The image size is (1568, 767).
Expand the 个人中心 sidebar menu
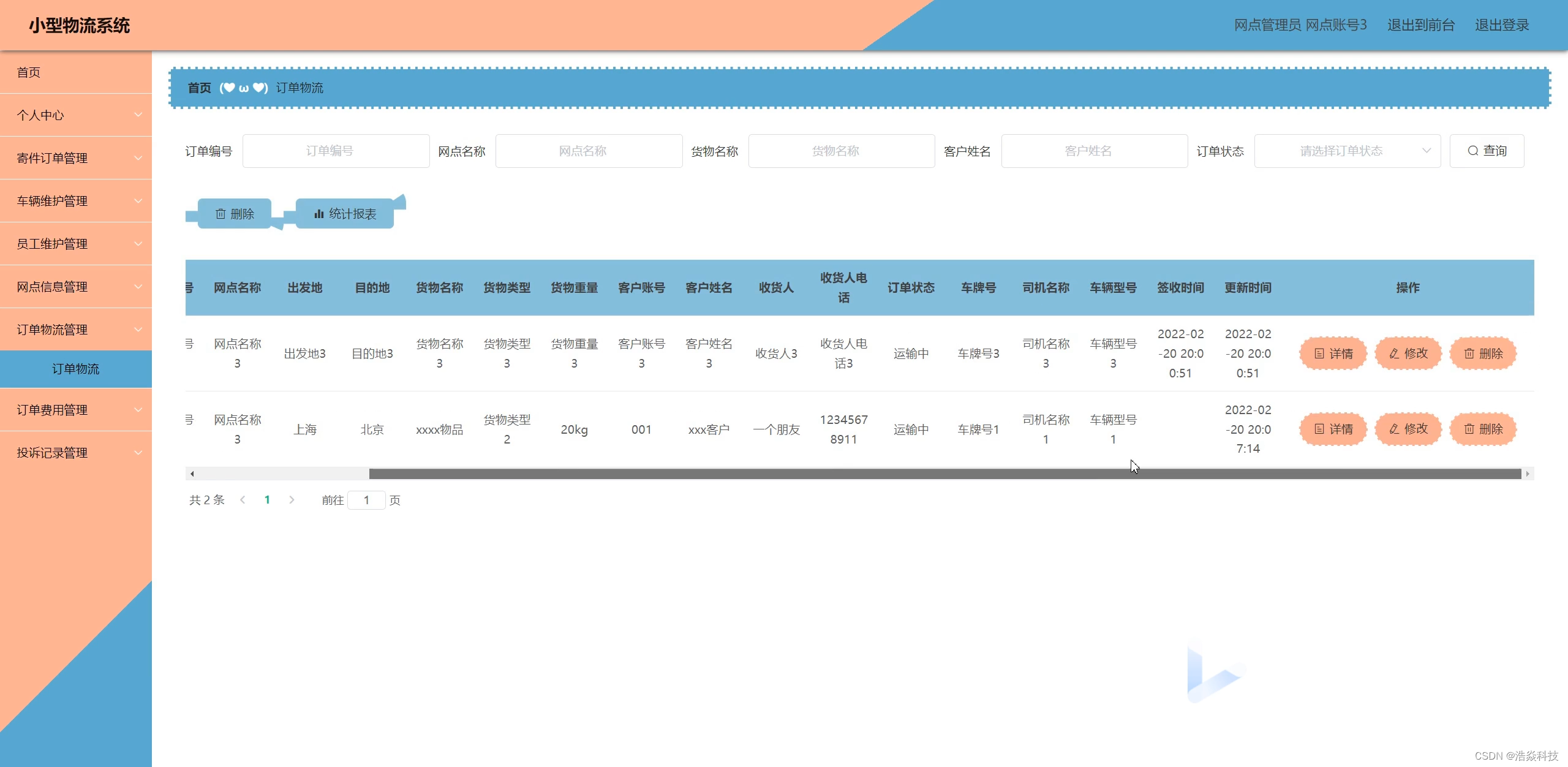tap(76, 115)
